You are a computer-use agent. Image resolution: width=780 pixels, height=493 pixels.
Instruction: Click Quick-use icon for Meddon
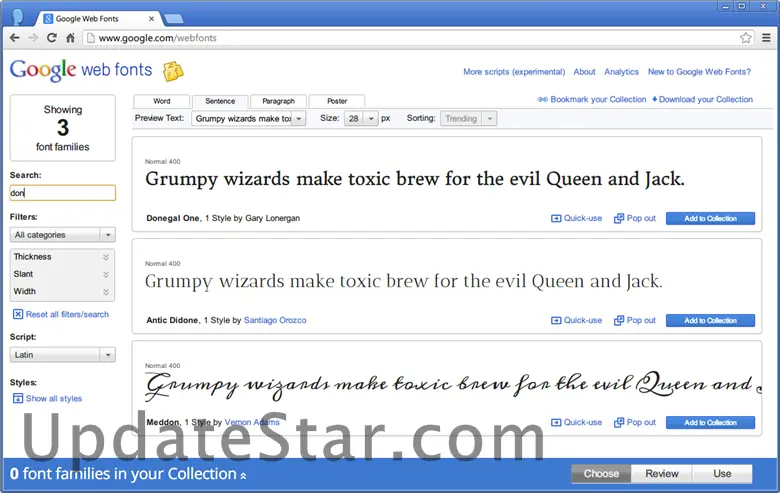tap(556, 422)
